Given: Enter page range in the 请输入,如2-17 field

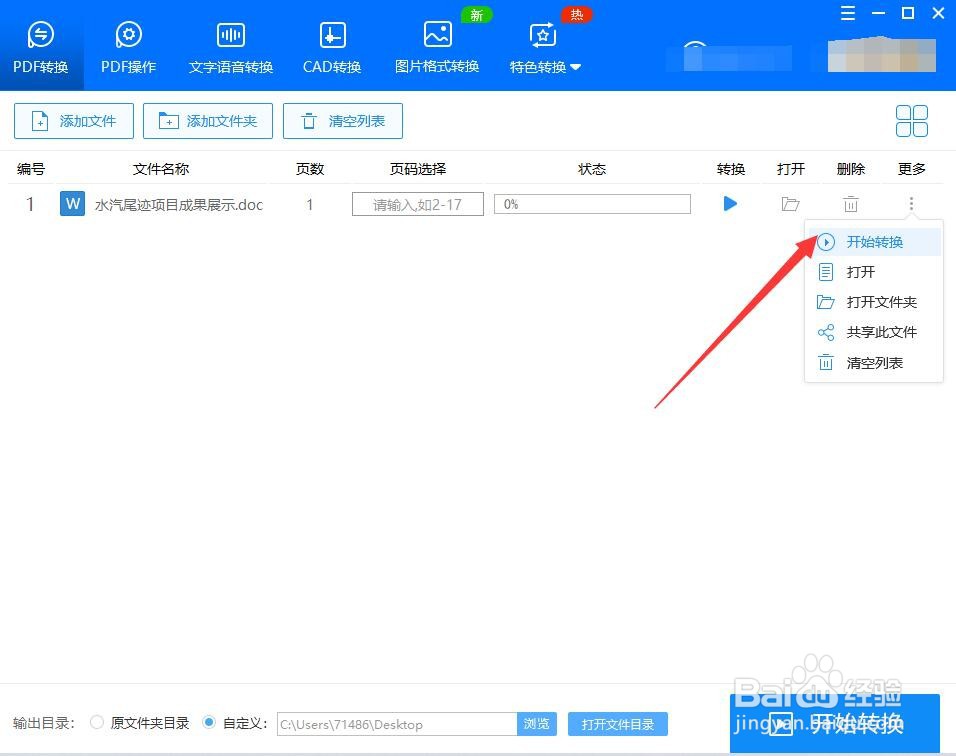Looking at the screenshot, I should pos(417,204).
